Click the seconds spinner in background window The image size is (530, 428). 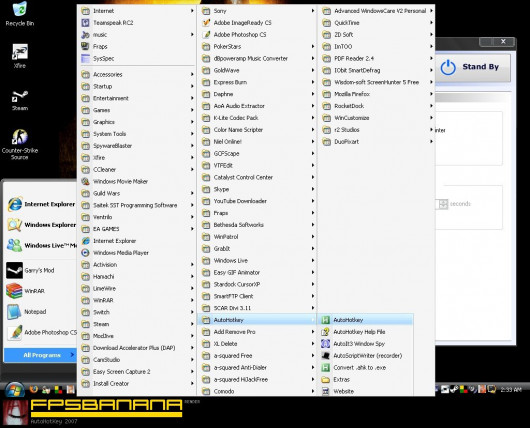[443, 204]
